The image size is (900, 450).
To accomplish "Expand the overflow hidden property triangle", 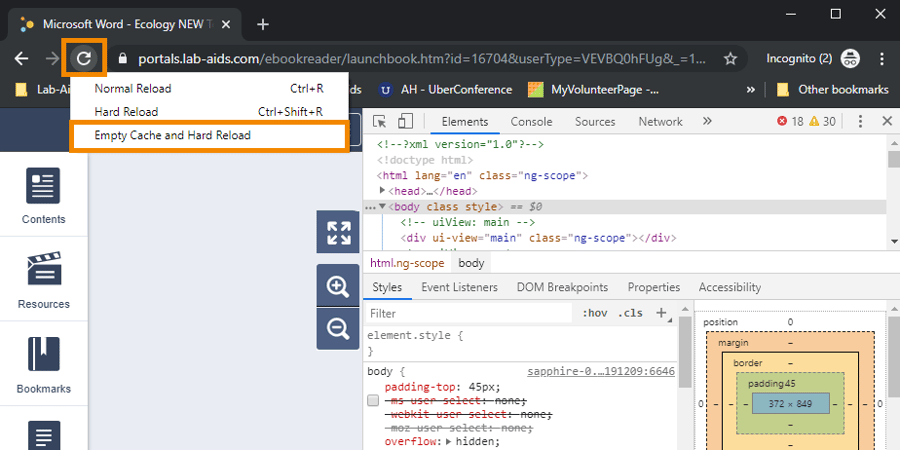I will [448, 441].
